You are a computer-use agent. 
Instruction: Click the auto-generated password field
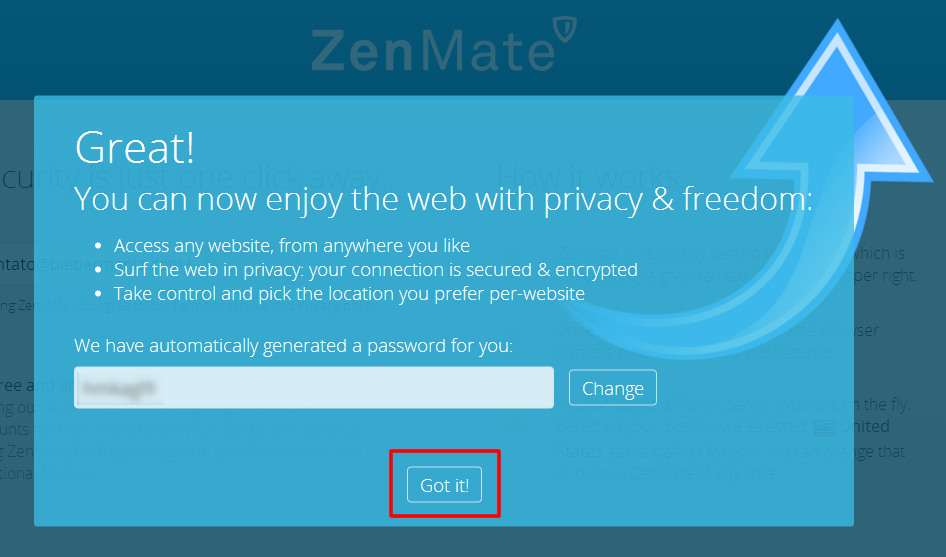coord(313,387)
